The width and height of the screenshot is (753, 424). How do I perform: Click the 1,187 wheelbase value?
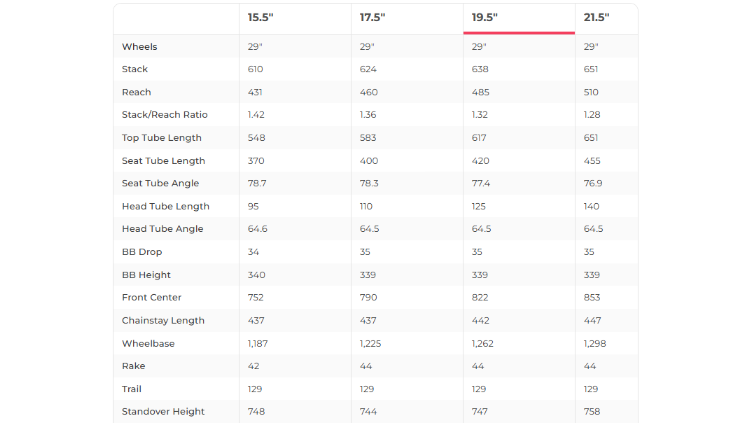tap(260, 343)
